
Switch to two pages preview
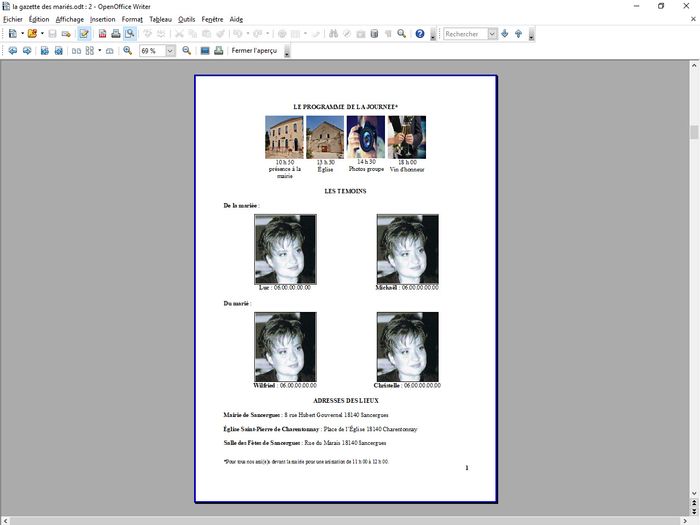(x=76, y=51)
